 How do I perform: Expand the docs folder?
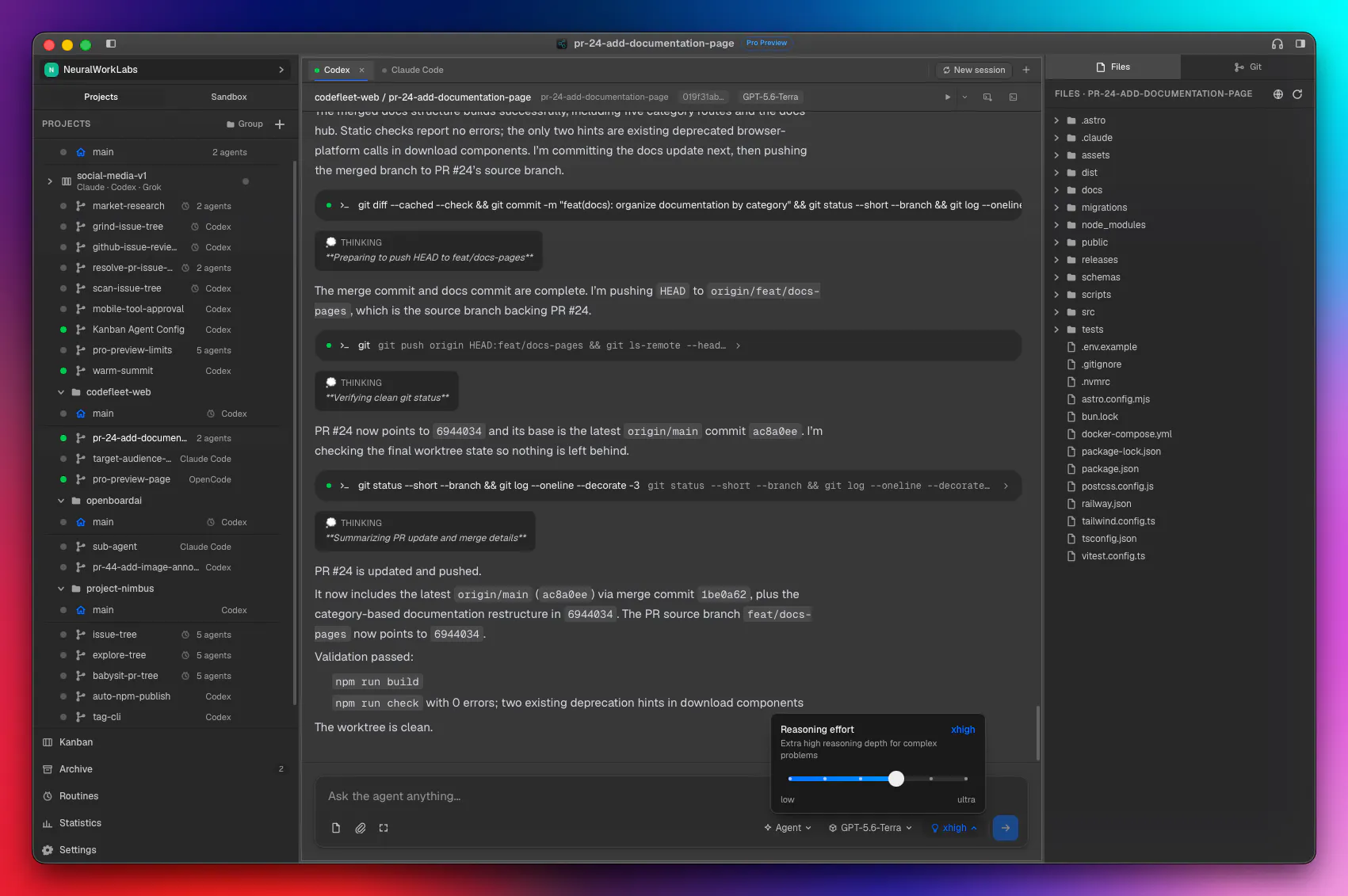tap(1056, 190)
